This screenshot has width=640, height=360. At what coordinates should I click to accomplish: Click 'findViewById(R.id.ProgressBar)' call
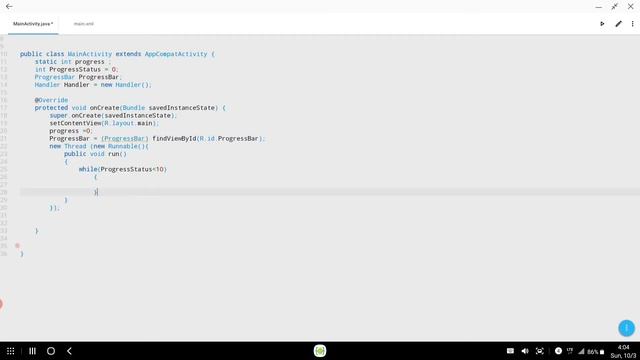click(208, 139)
